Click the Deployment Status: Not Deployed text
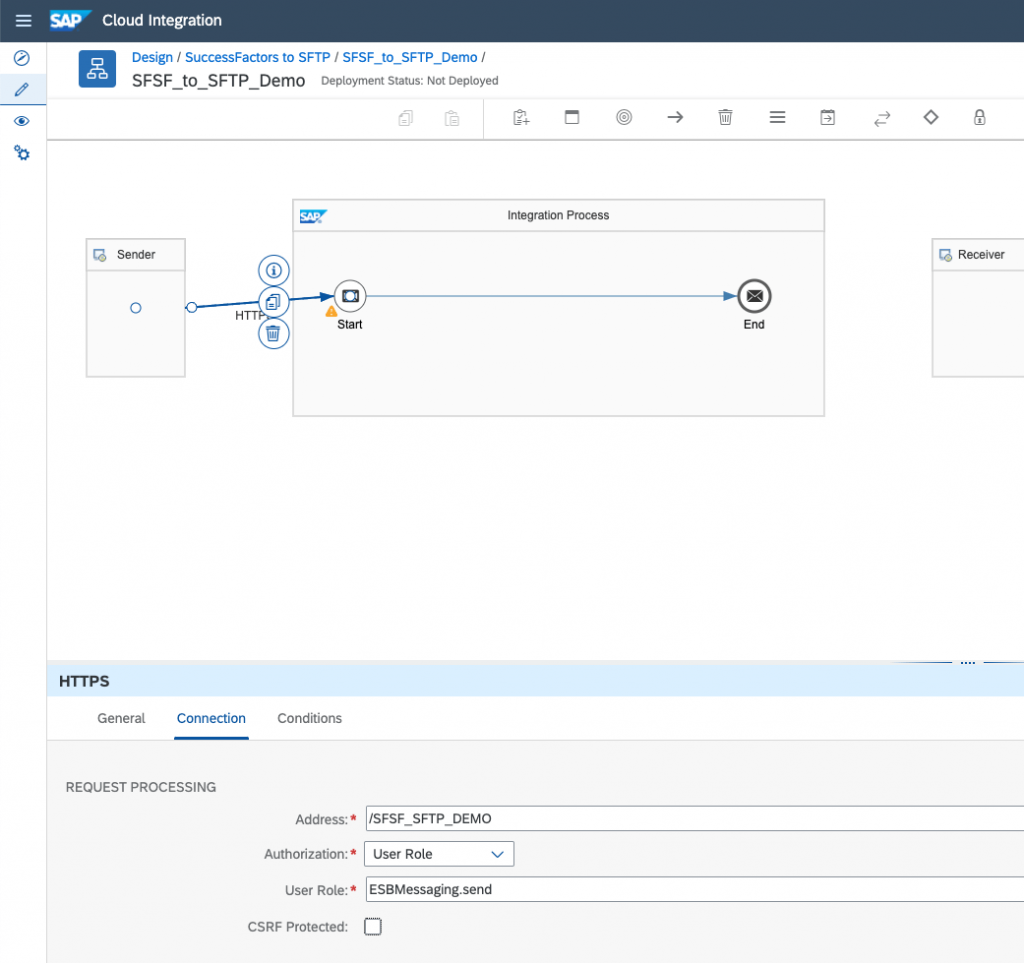The width and height of the screenshot is (1024, 963). coord(409,80)
